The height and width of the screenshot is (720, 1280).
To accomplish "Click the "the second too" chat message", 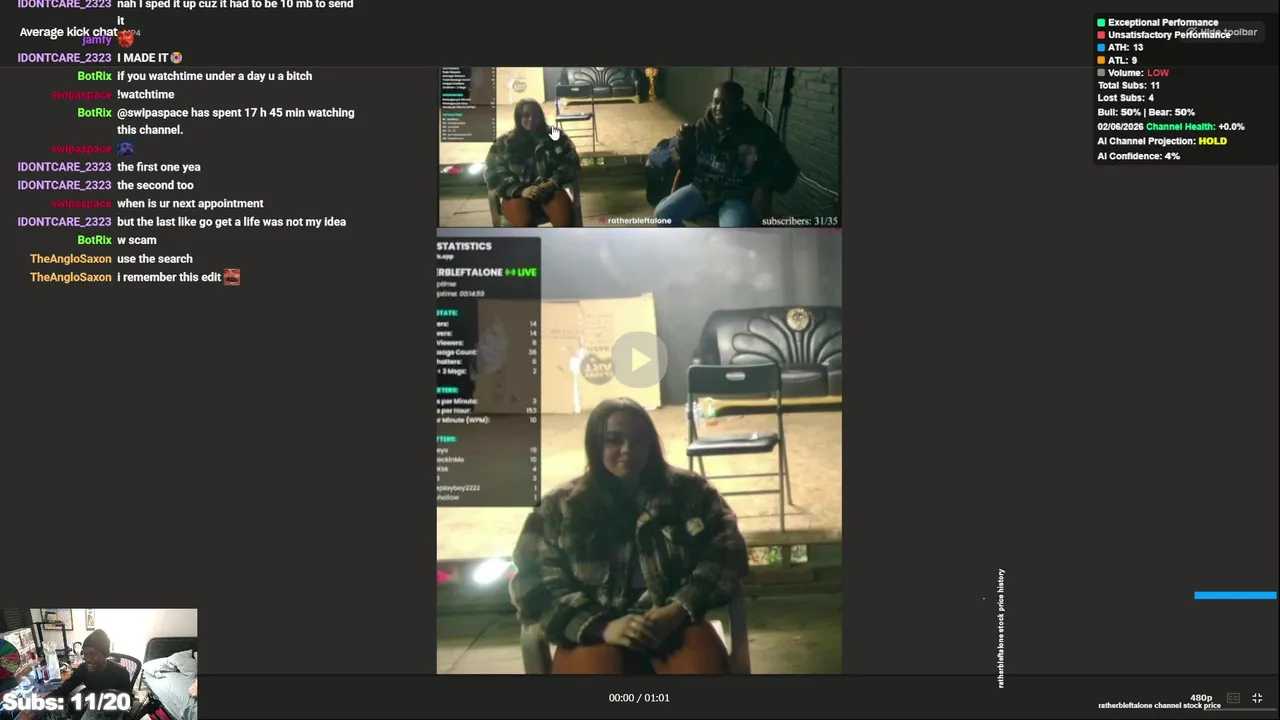I will tap(155, 185).
